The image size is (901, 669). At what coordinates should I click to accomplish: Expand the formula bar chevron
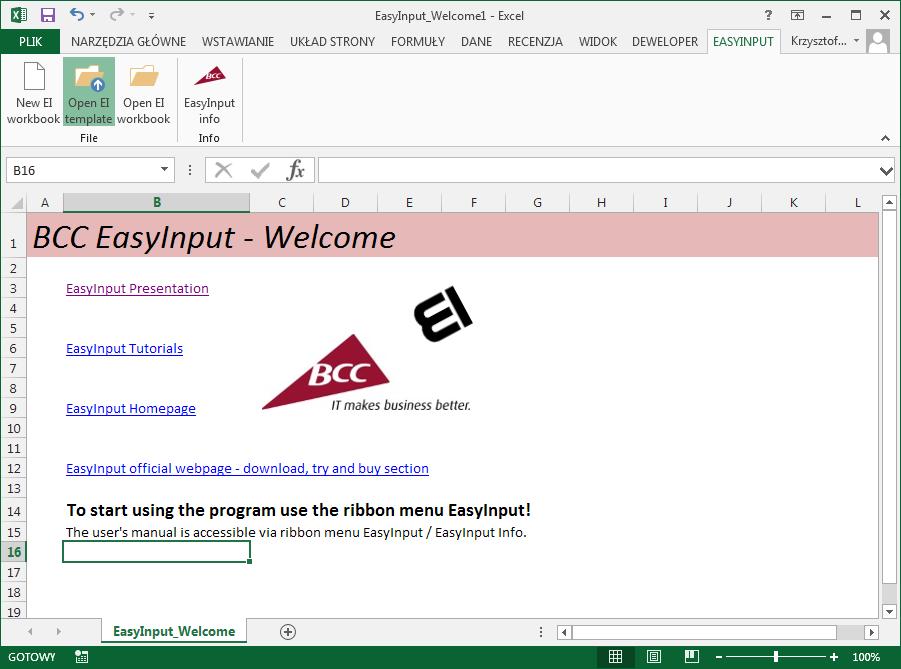[x=886, y=171]
